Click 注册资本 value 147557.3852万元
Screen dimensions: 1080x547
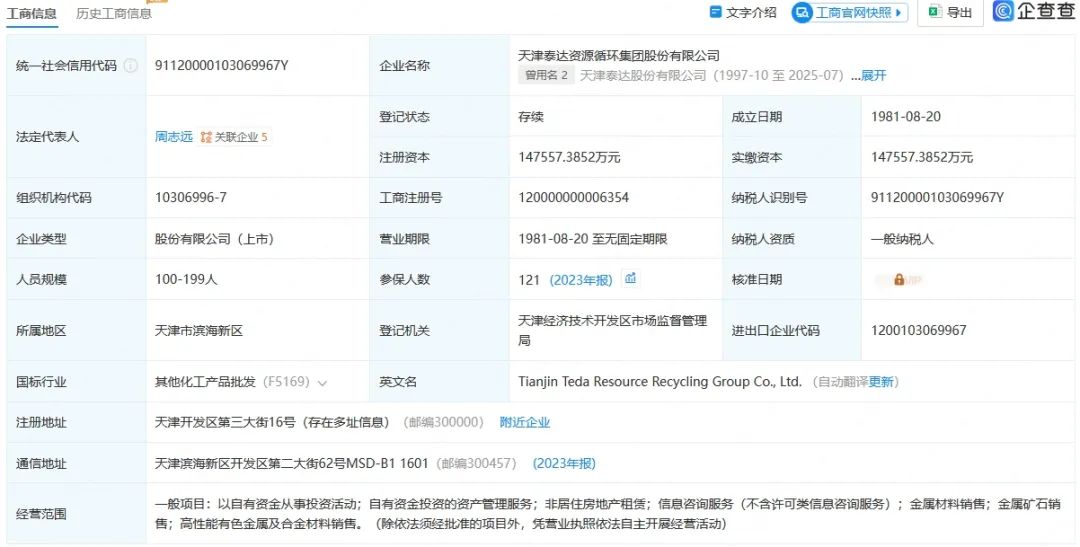pos(570,157)
